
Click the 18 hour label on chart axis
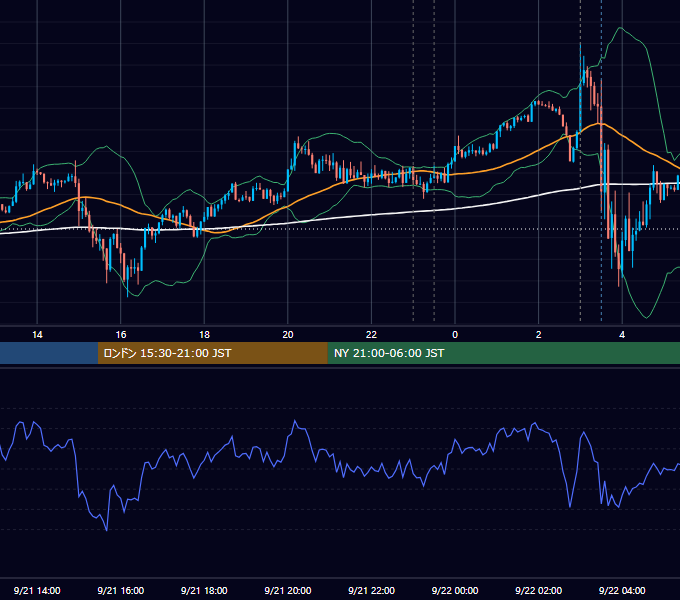click(204, 335)
